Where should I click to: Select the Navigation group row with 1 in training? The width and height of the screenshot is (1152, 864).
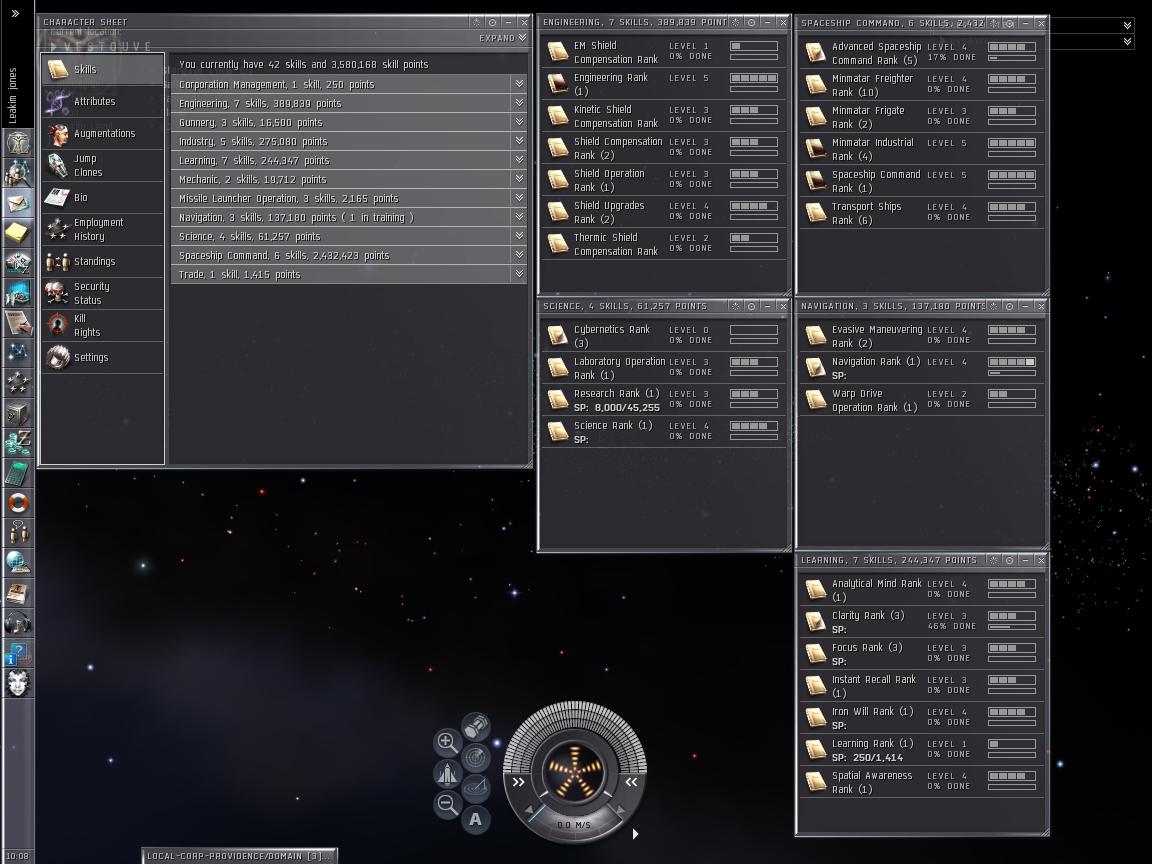pyautogui.click(x=349, y=217)
